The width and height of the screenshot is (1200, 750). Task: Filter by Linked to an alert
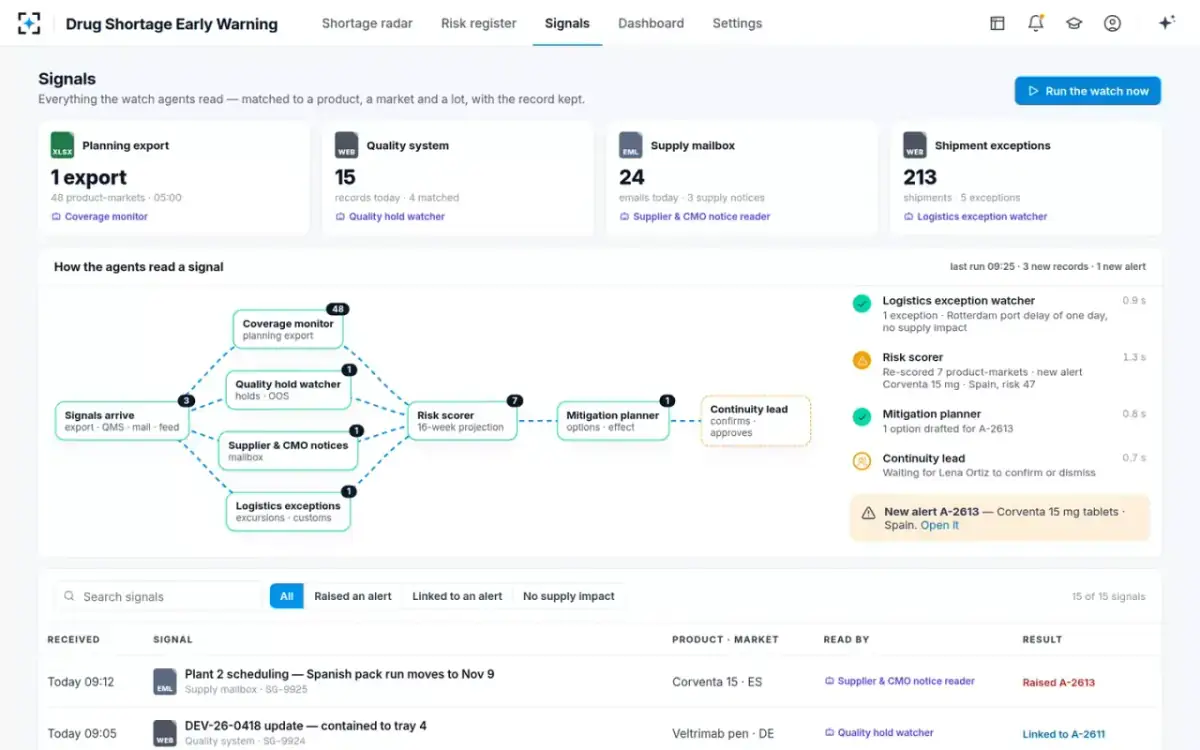[457, 596]
